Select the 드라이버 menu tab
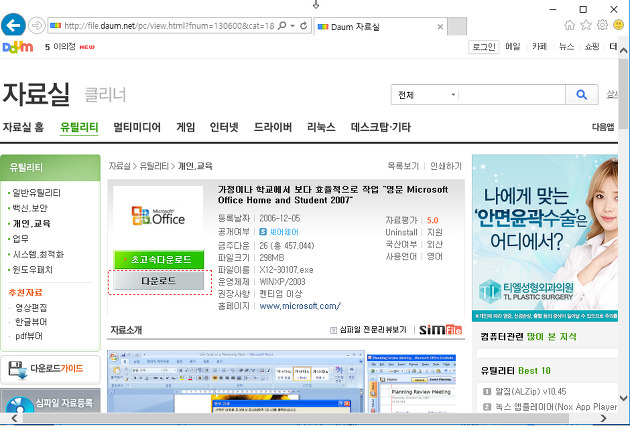630x426 pixels. pyautogui.click(x=273, y=127)
